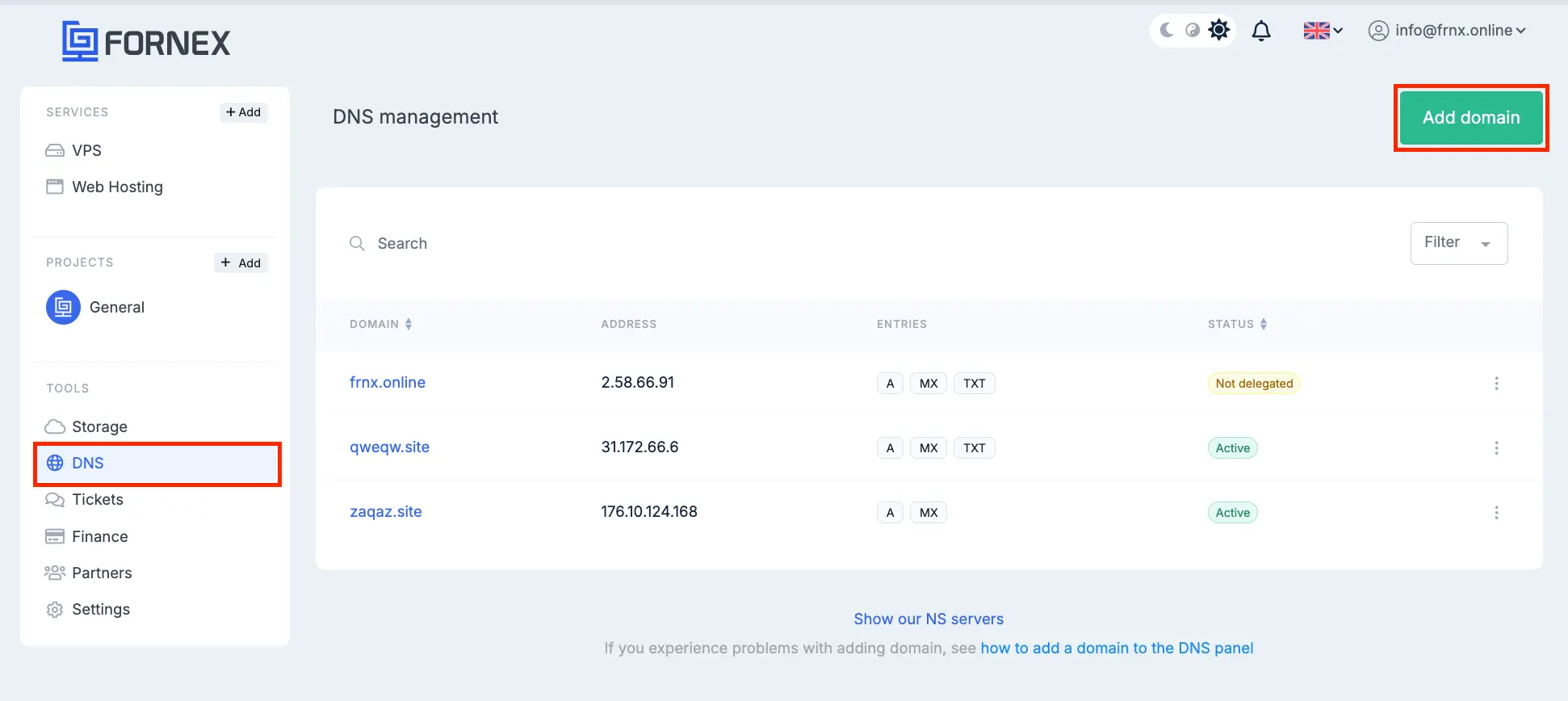Image resolution: width=1568 pixels, height=701 pixels.
Task: Click Active status of qweqw.site
Action: (1233, 448)
